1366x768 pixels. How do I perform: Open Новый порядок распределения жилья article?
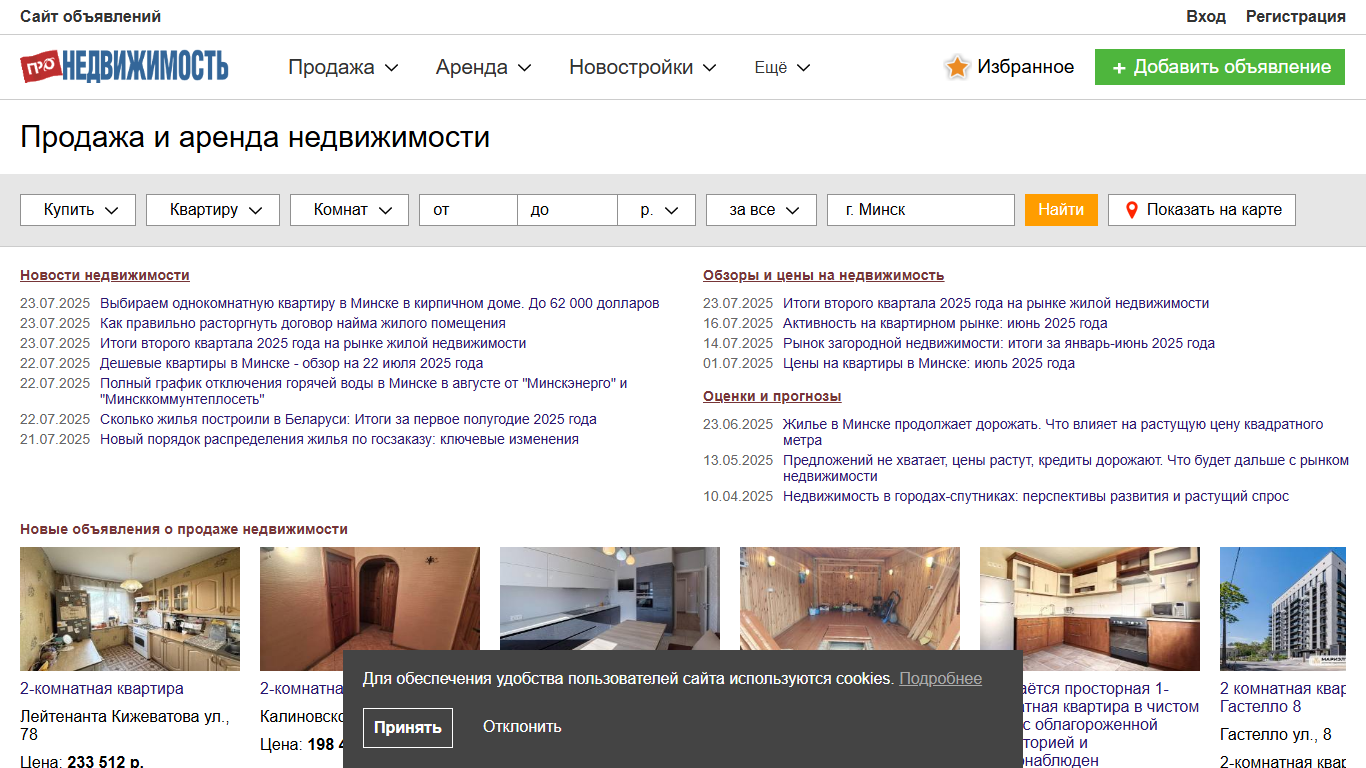tap(339, 439)
